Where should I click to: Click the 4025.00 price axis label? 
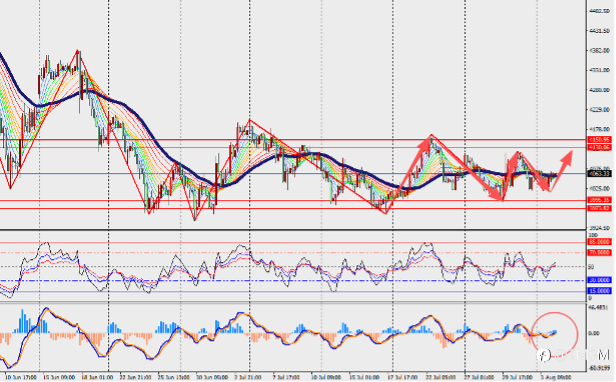point(599,189)
